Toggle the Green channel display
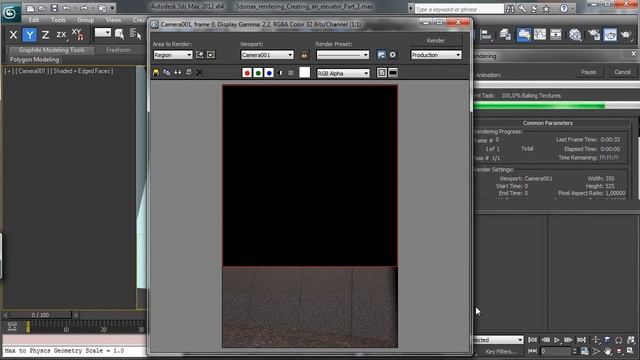The height and width of the screenshot is (360, 640). pyautogui.click(x=258, y=73)
